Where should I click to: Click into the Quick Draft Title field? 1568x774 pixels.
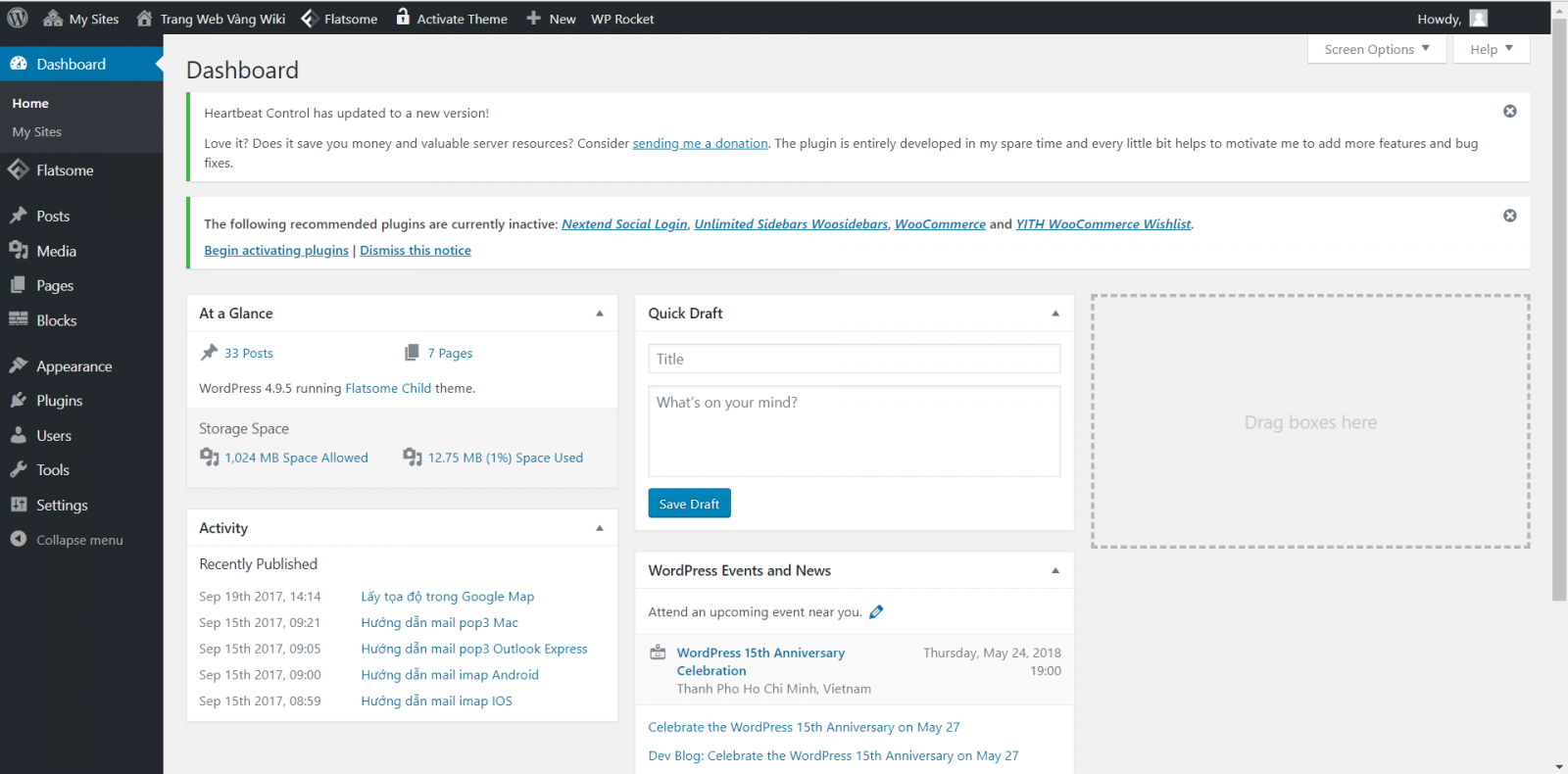coord(854,359)
